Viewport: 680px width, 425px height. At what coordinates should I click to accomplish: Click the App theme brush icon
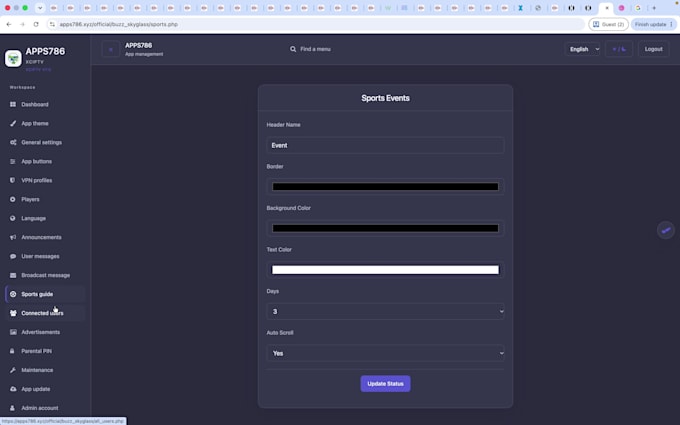tap(13, 124)
